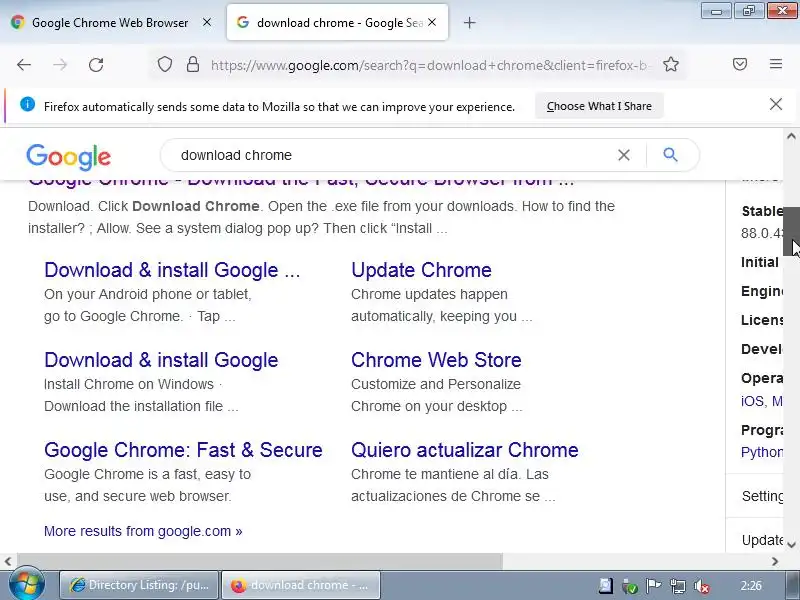
Task: Open the tracking protection shield icon
Action: click(x=164, y=65)
